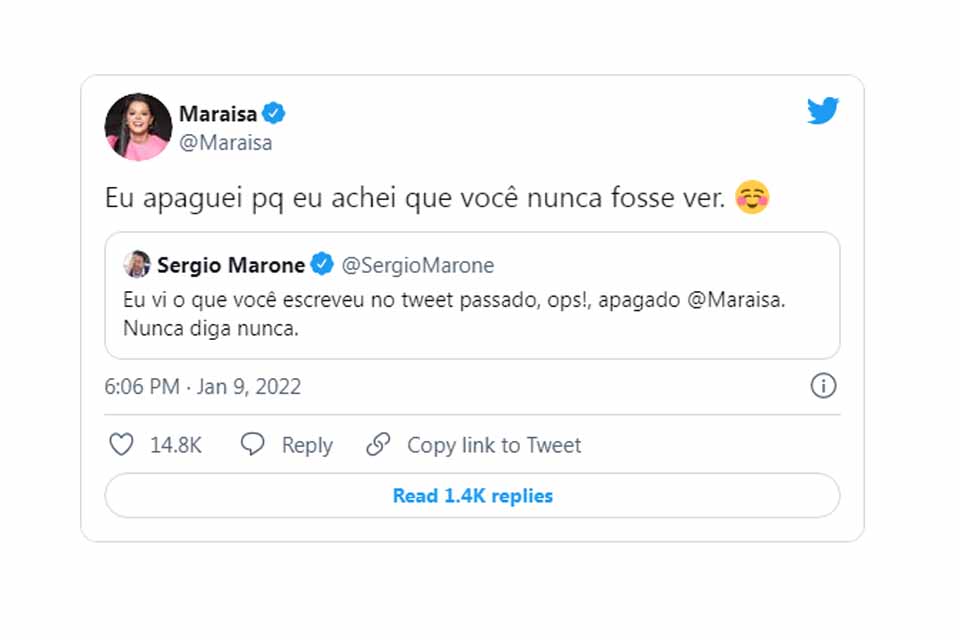The width and height of the screenshot is (960, 640).
Task: Open Sergio Marone's small avatar
Action: coord(136,265)
